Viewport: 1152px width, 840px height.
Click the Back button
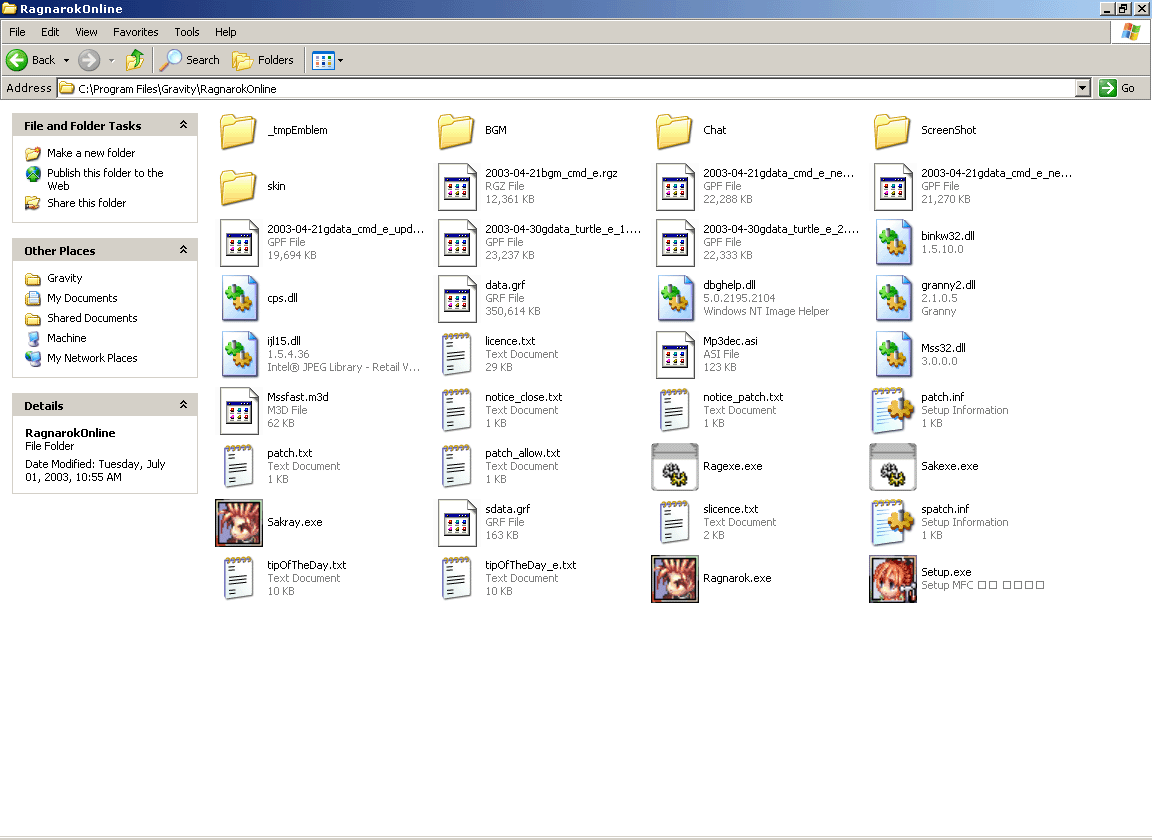click(31, 60)
